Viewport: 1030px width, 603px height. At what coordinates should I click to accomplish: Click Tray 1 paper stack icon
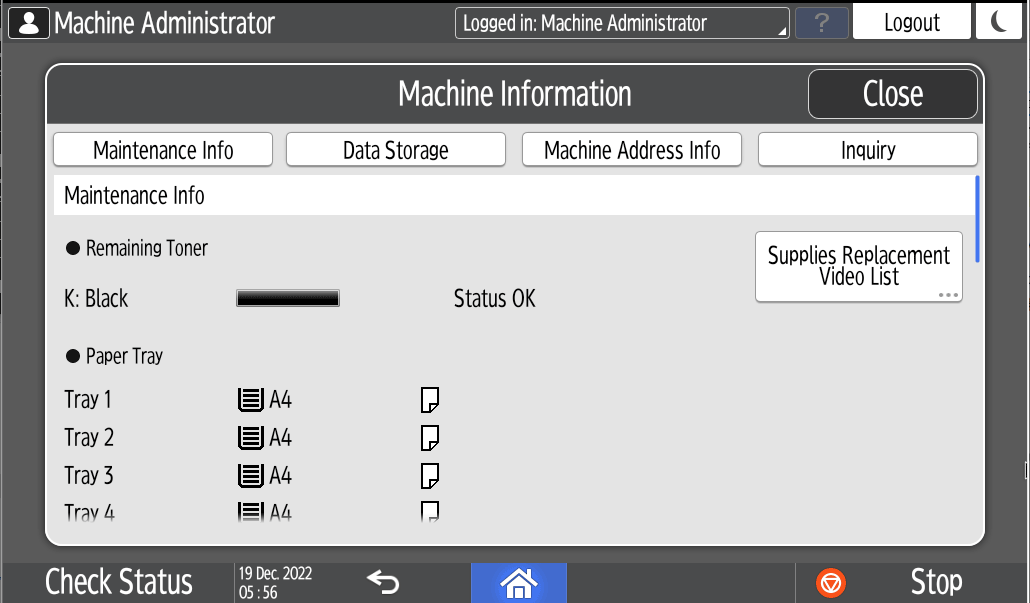click(x=250, y=401)
